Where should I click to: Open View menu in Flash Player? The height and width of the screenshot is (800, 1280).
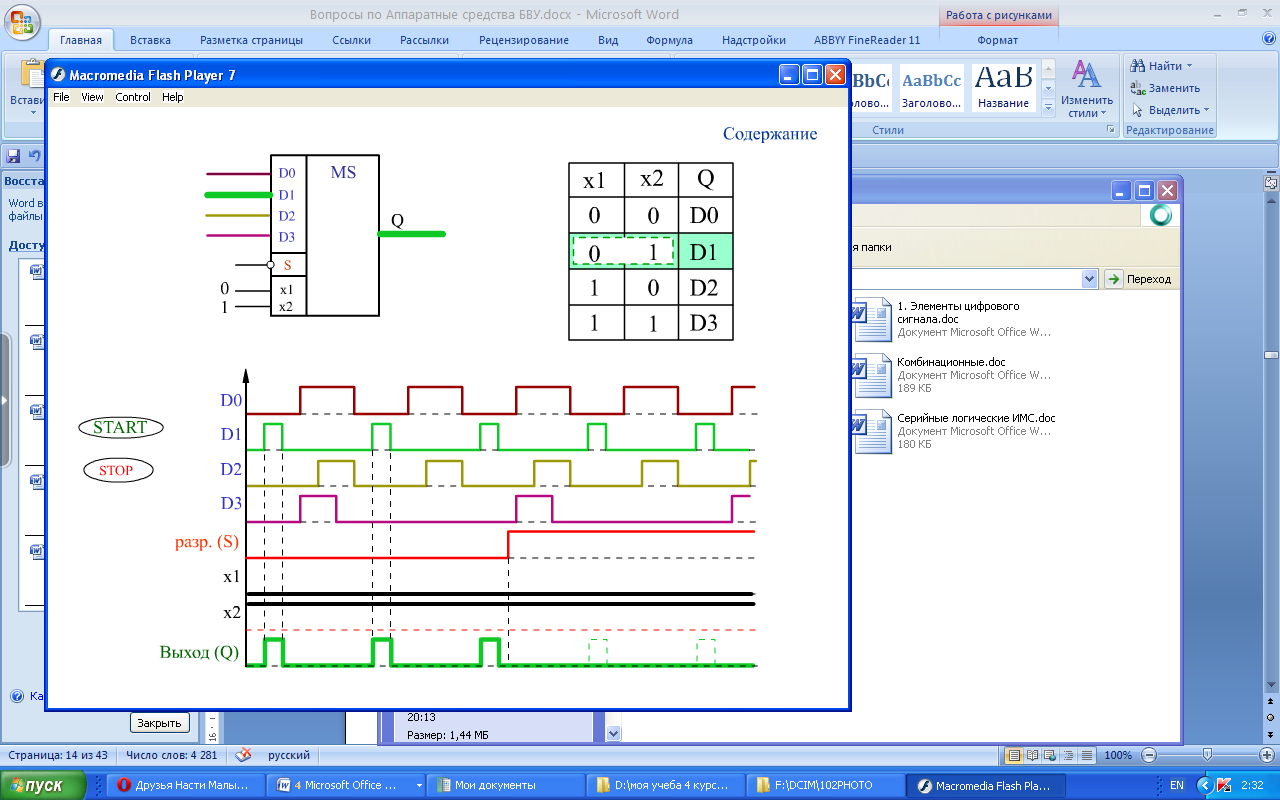point(92,97)
